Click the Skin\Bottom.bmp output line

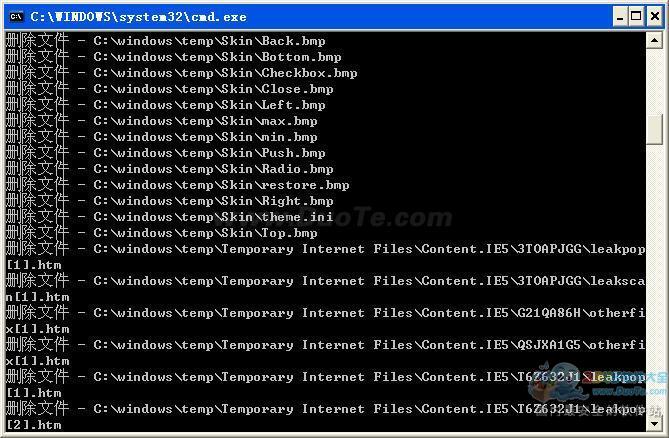click(174, 57)
